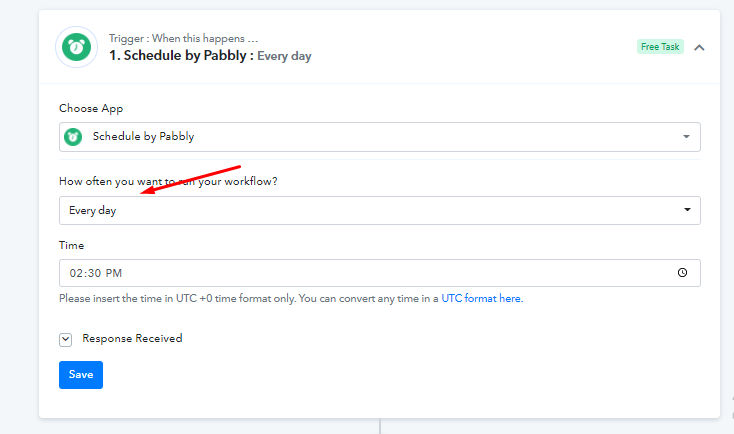The width and height of the screenshot is (734, 434).
Task: Click the Trigger: When this happens text
Action: coord(184,38)
